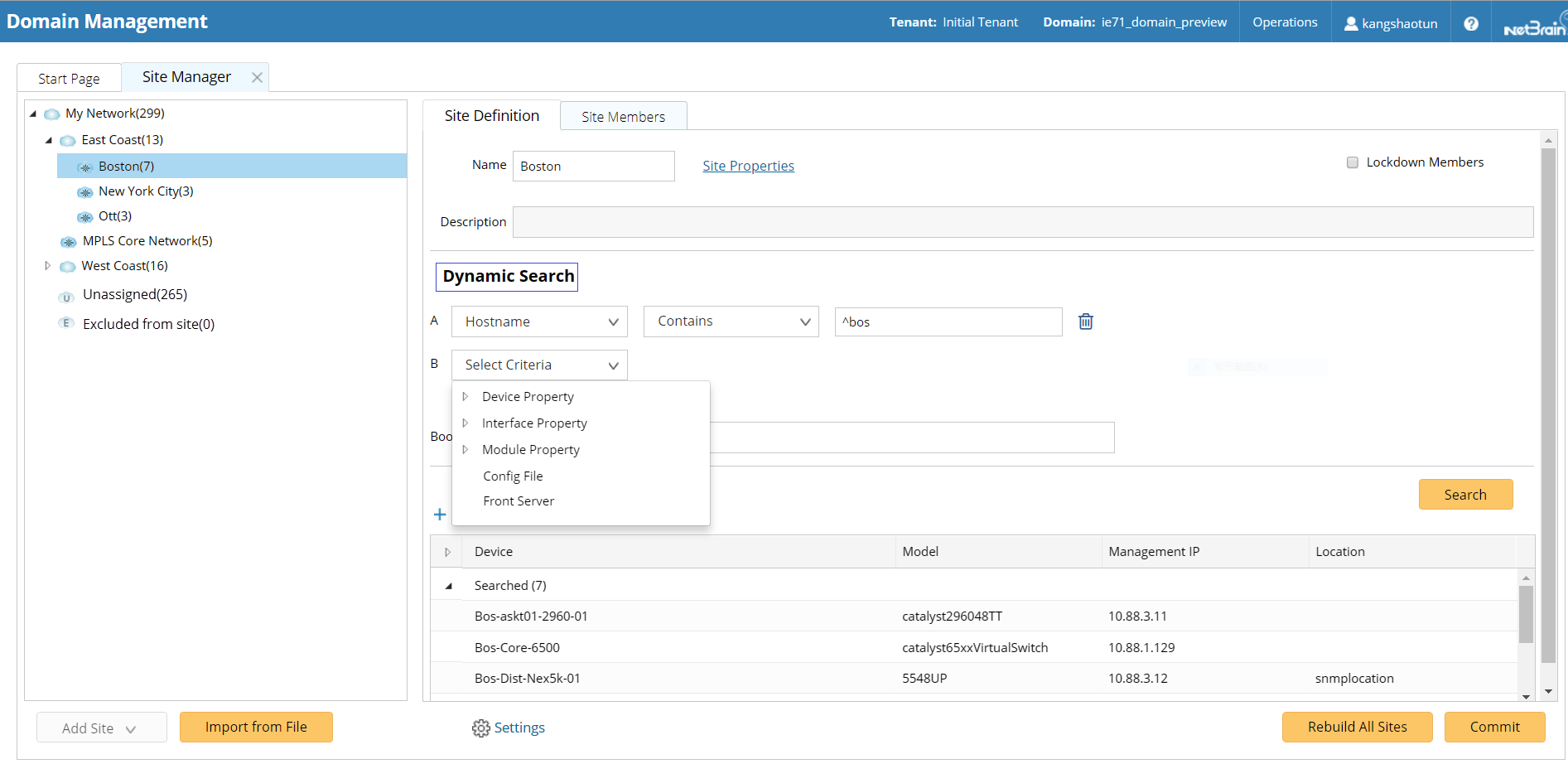This screenshot has width=1568, height=764.
Task: Switch to the Site Members tab
Action: coord(623,117)
